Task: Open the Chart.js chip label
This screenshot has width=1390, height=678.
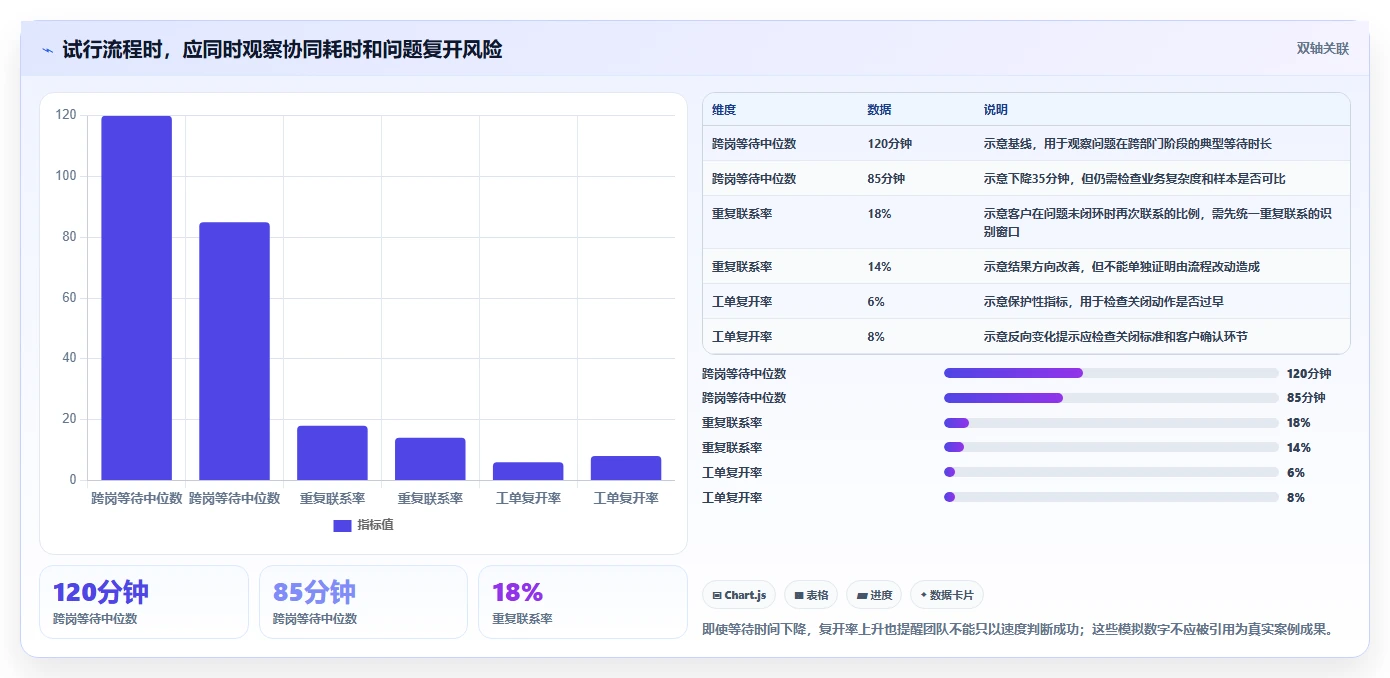Action: pos(746,595)
